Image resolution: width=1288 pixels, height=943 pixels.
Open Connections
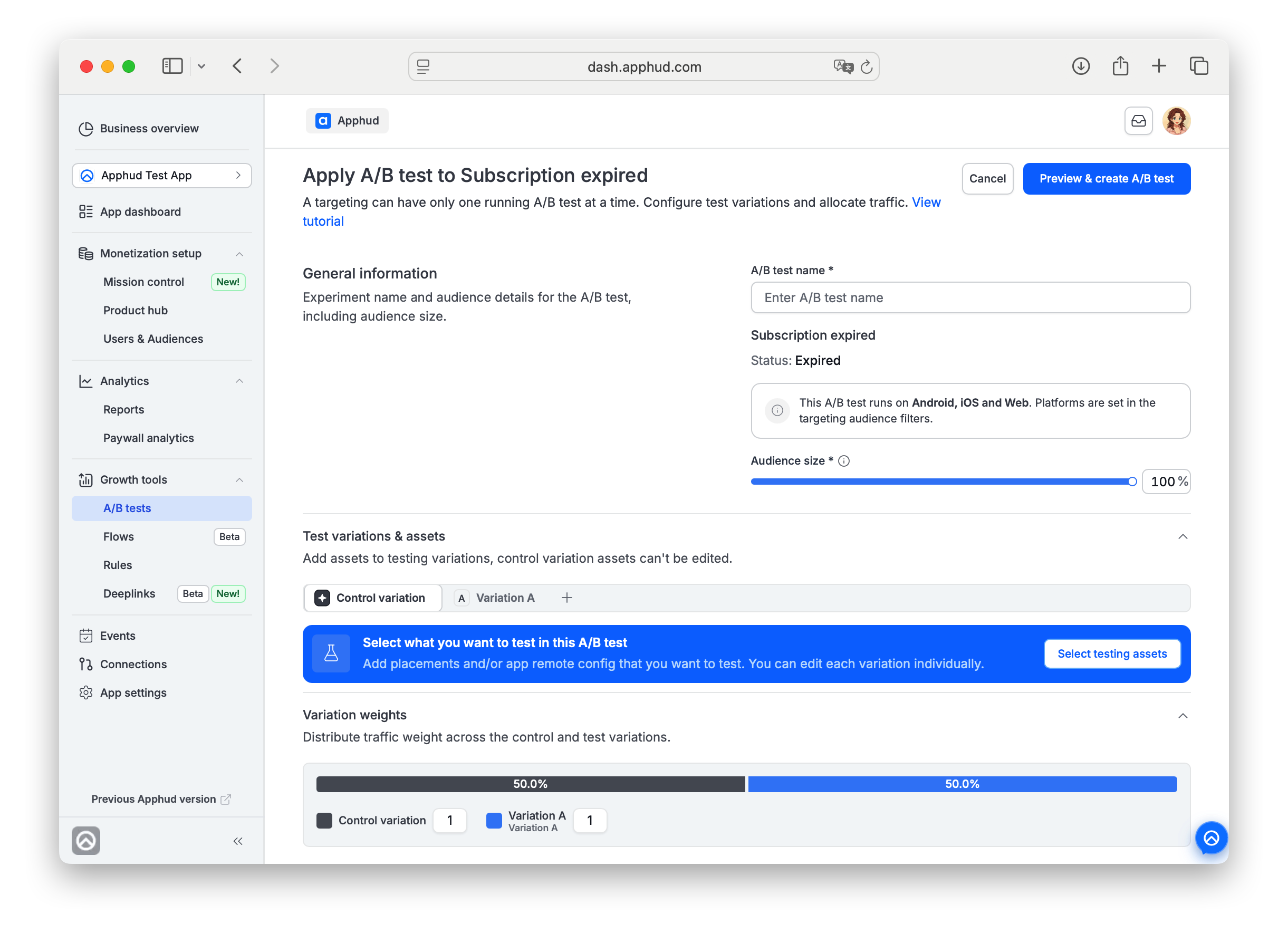(133, 665)
